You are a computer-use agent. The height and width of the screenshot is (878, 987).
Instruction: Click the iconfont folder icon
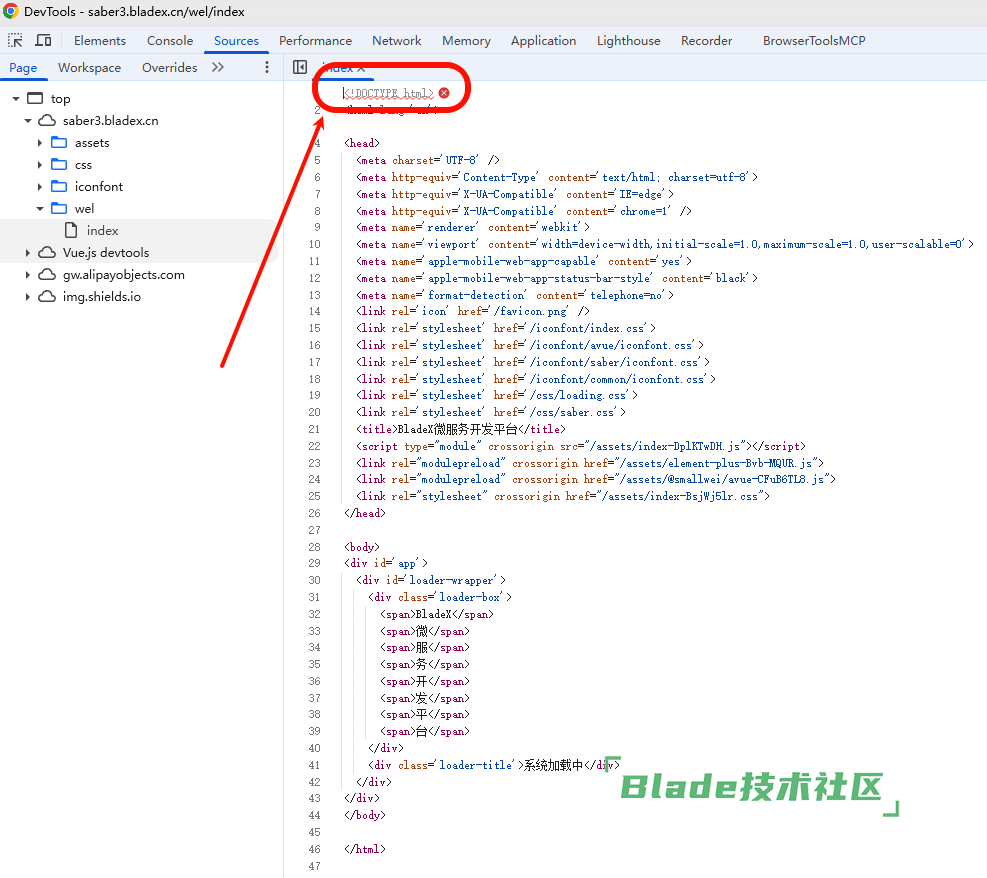coord(59,187)
